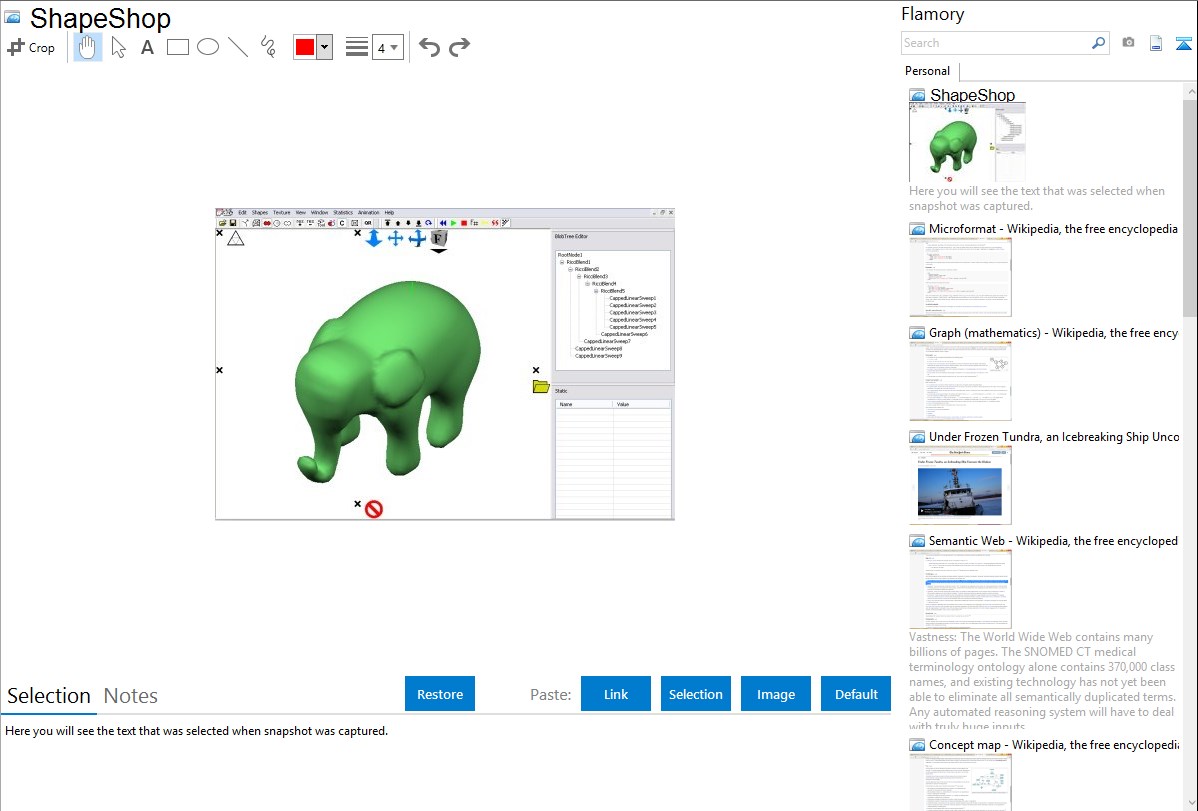Click the line thickness icon
Screen dimensions: 1198x811
coord(357,47)
